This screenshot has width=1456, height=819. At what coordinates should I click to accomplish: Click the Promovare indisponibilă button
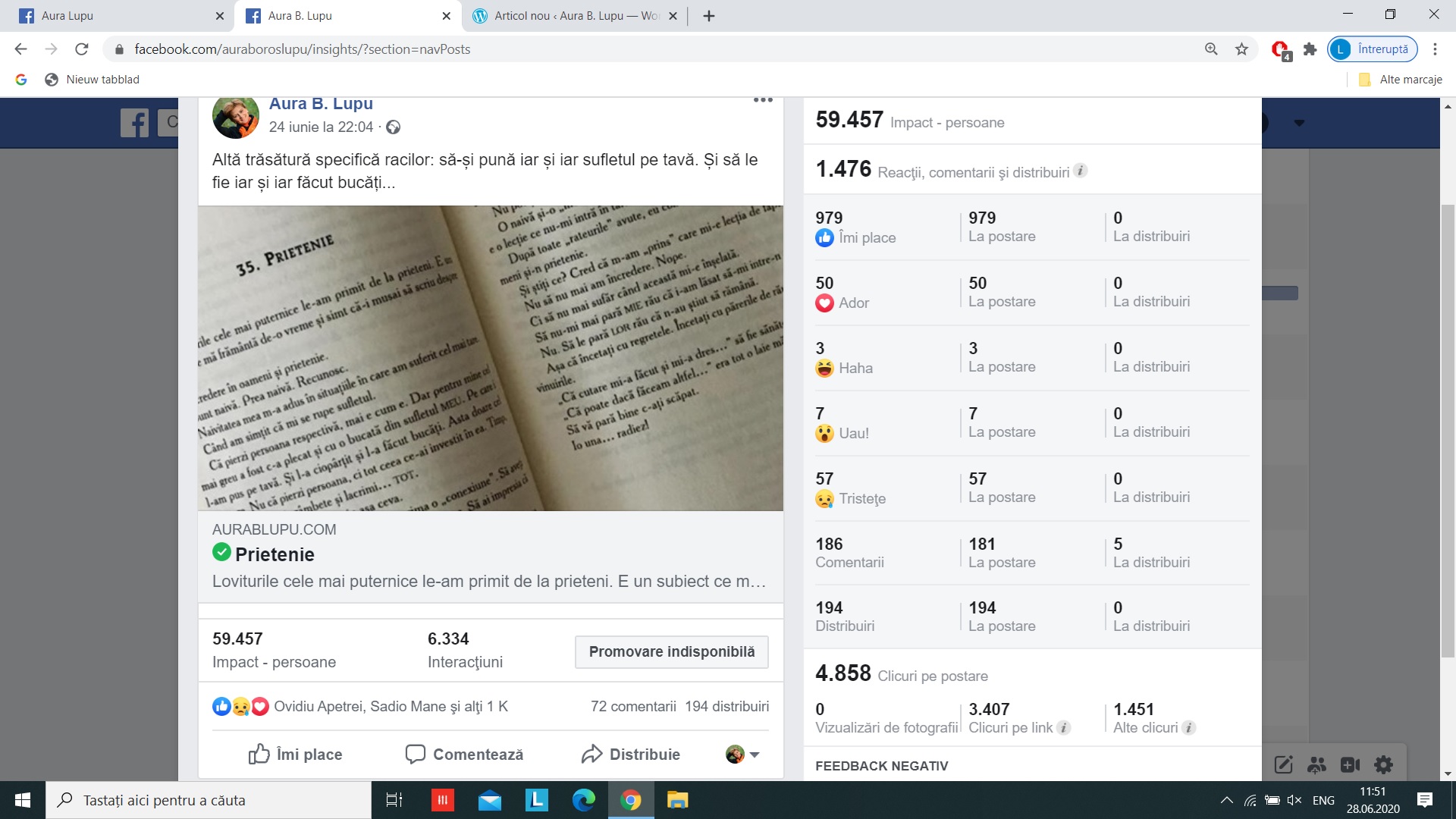point(671,652)
